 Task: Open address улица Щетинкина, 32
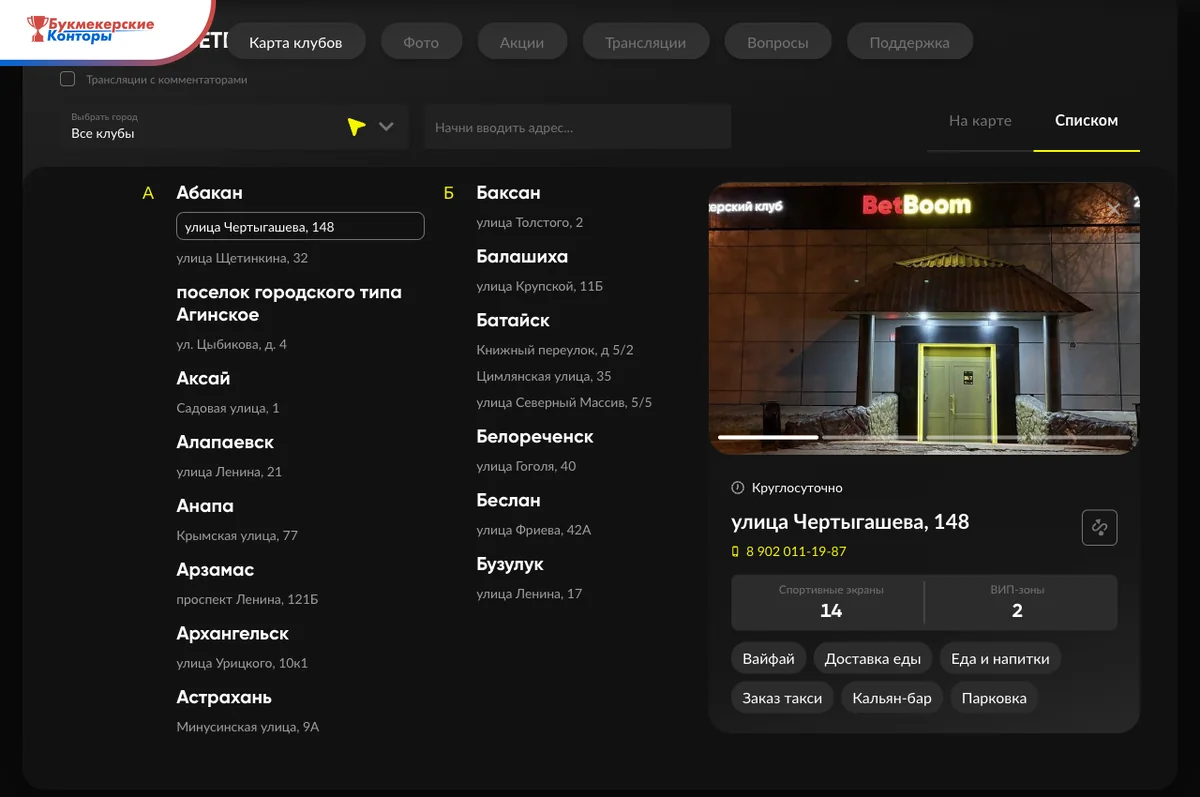242,258
